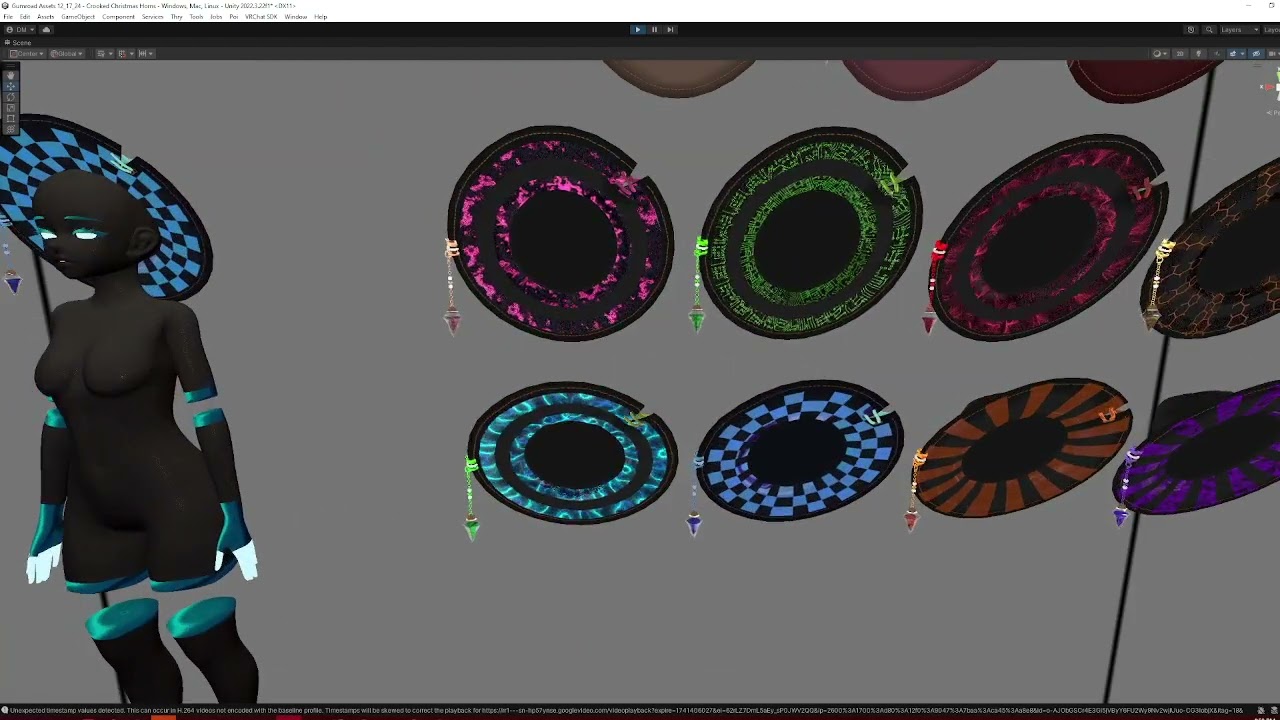This screenshot has width=1280, height=720.
Task: Open the grid visibility dropdown
Action: point(105,54)
